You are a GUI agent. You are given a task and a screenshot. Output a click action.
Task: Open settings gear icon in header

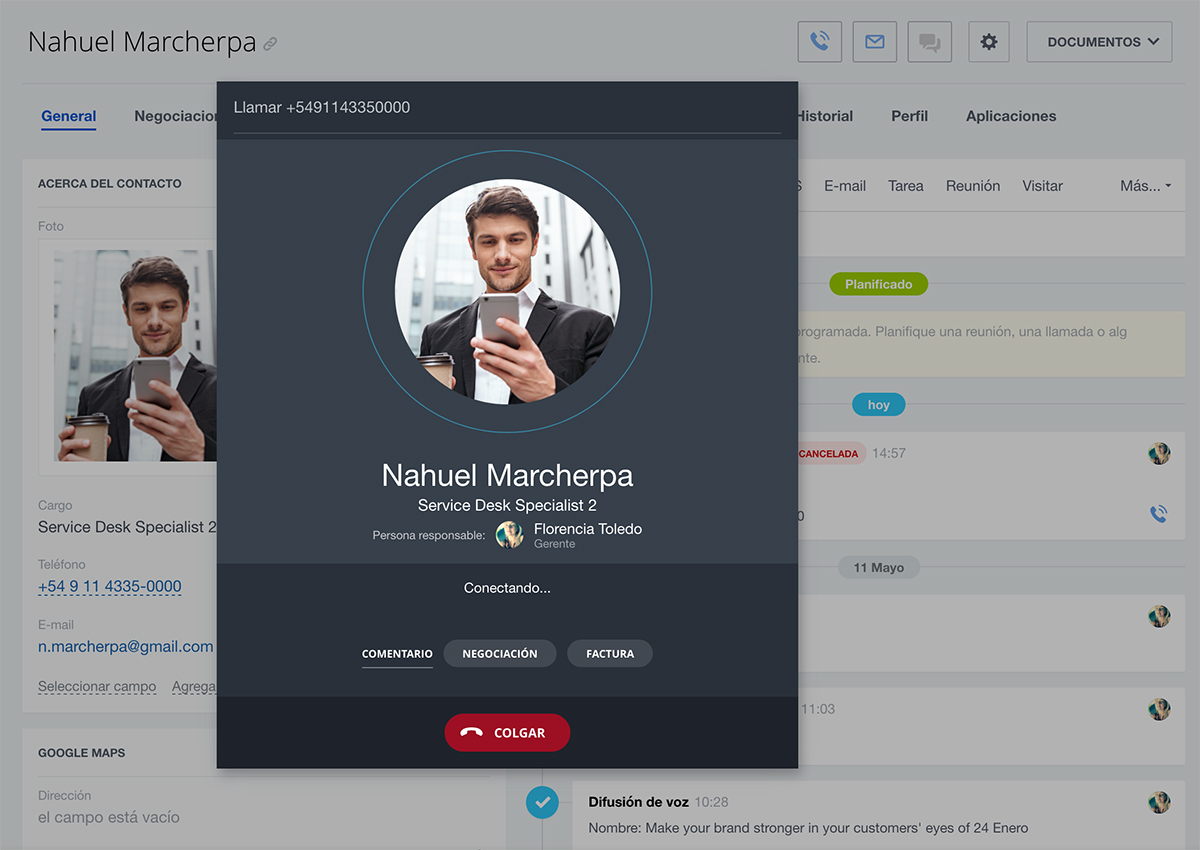(x=988, y=42)
